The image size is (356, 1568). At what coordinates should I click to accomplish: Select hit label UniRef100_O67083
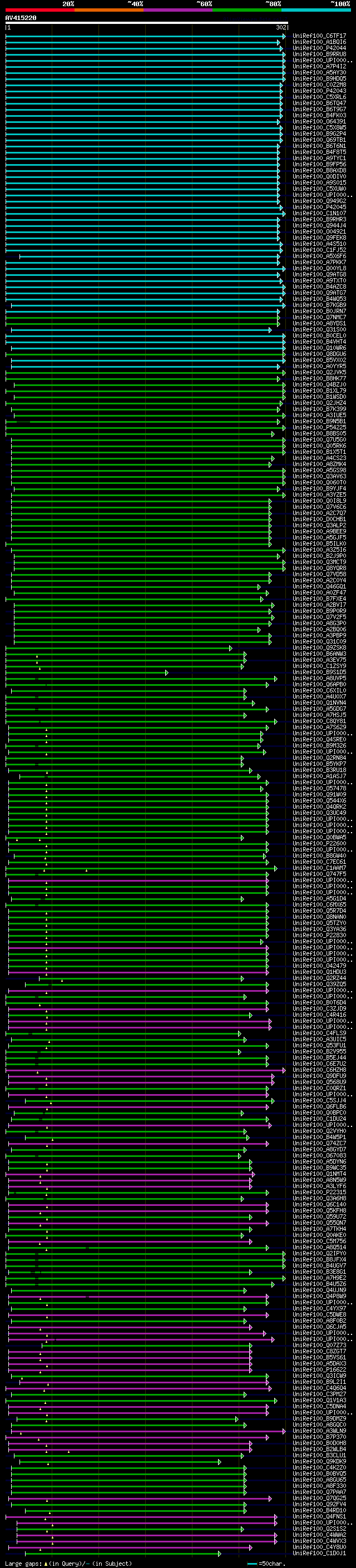(x=319, y=1155)
